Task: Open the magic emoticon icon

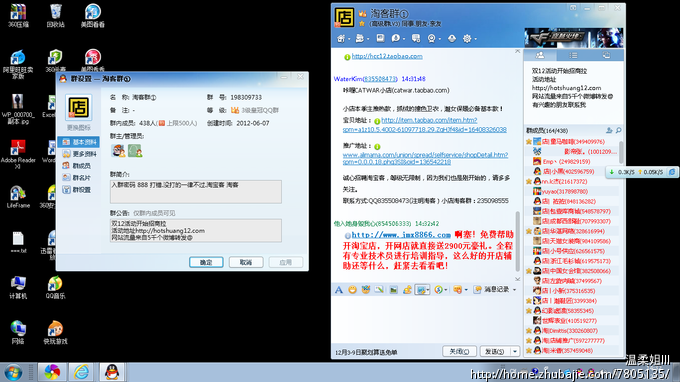Action: coord(366,290)
